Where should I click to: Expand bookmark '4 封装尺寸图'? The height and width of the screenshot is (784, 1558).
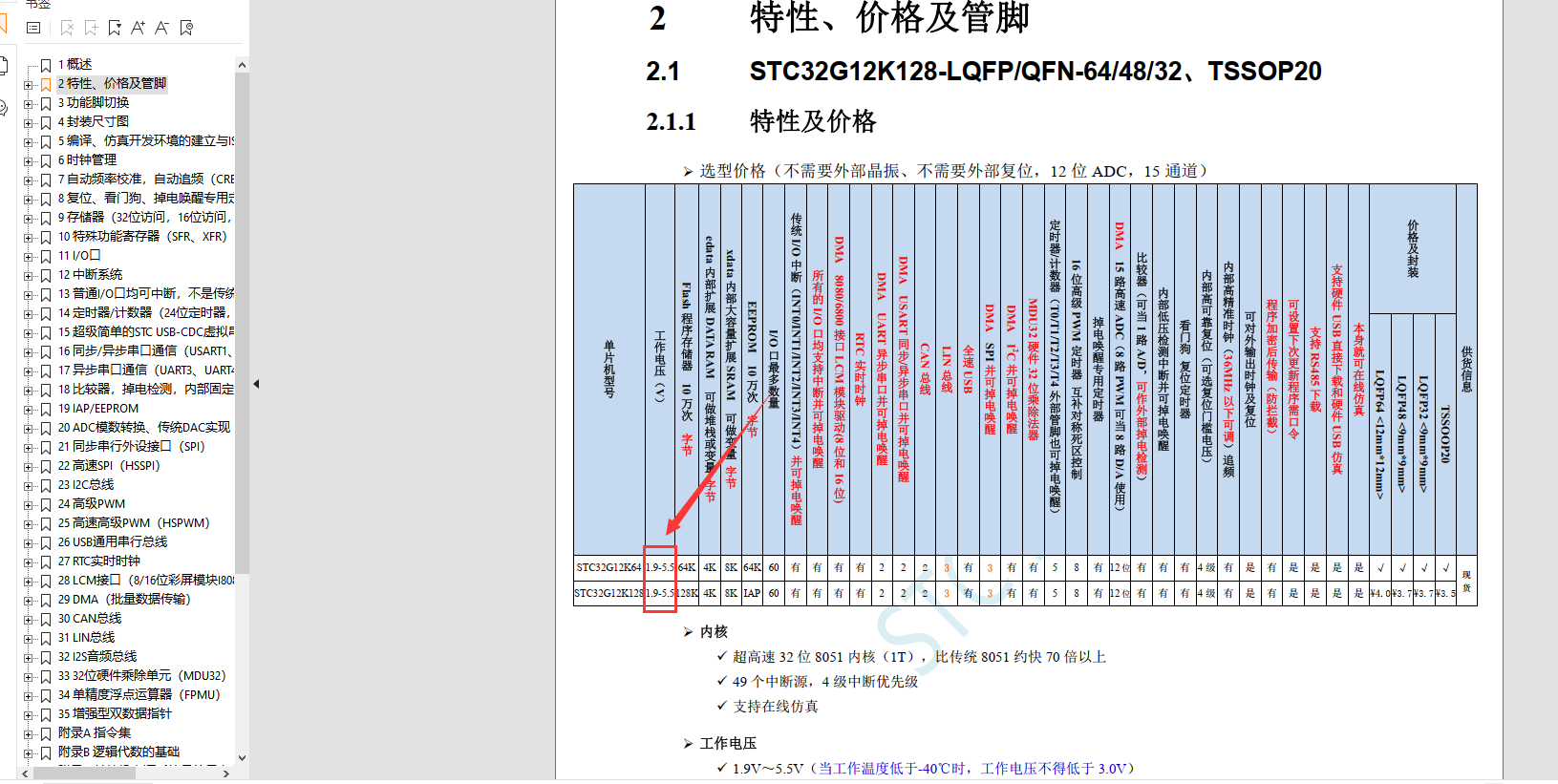point(28,122)
